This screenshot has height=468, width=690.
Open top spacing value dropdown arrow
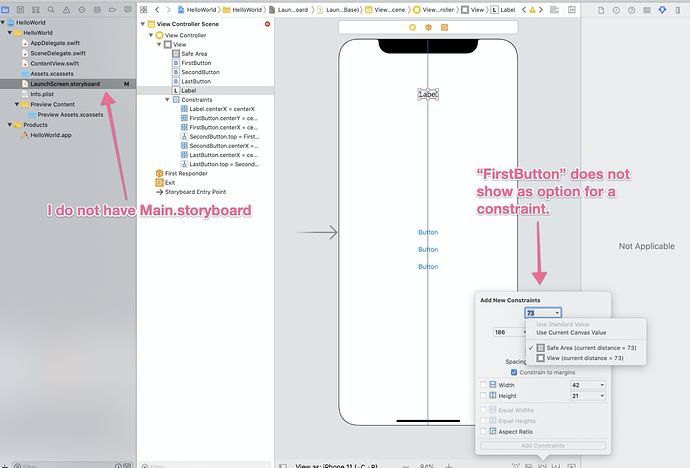tap(557, 313)
